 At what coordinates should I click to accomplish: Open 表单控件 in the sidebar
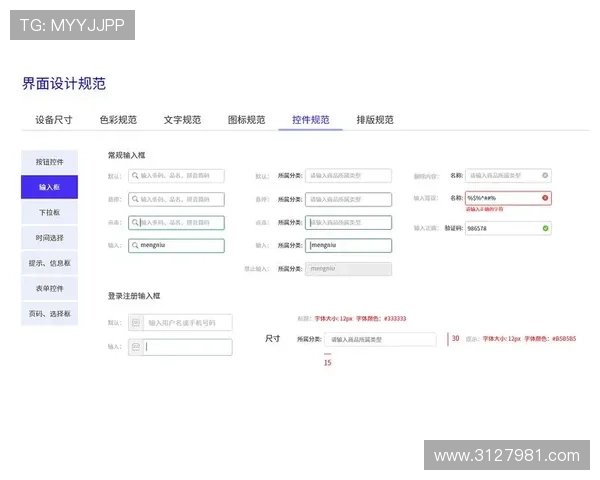[x=49, y=288]
